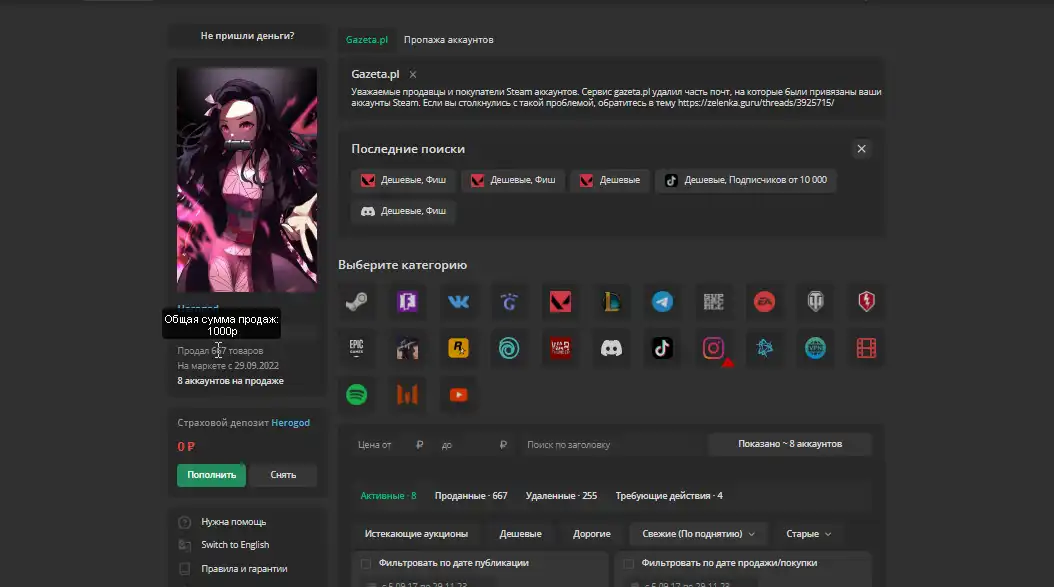Focus the Поиск по заголовку search field

click(612, 444)
